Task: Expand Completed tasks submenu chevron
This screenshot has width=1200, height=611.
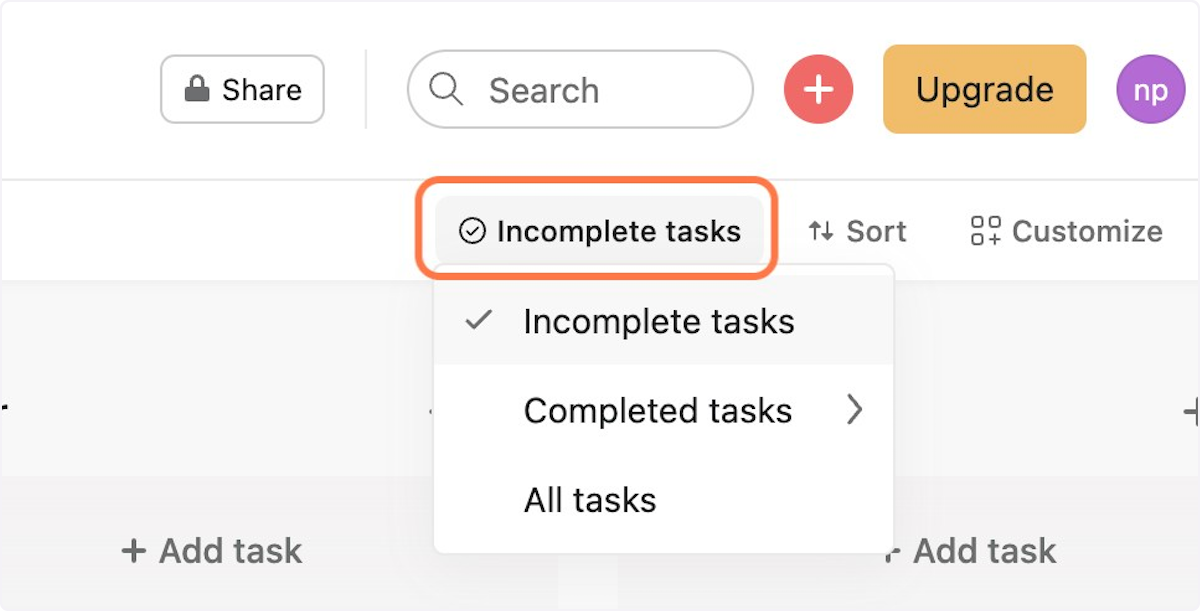Action: point(854,410)
